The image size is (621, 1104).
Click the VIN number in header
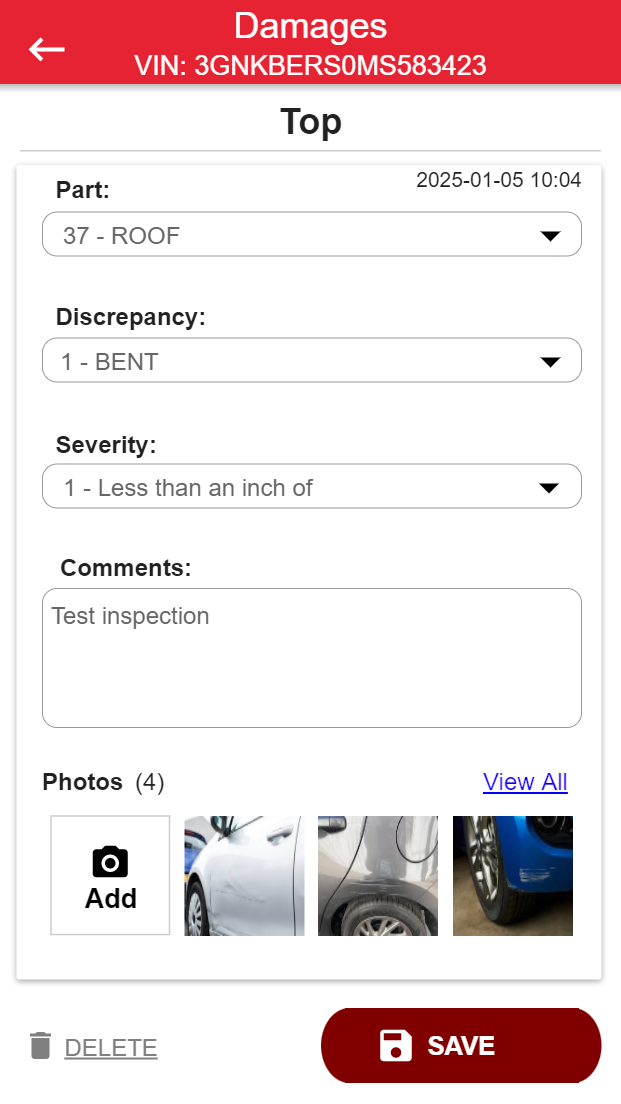pyautogui.click(x=310, y=66)
